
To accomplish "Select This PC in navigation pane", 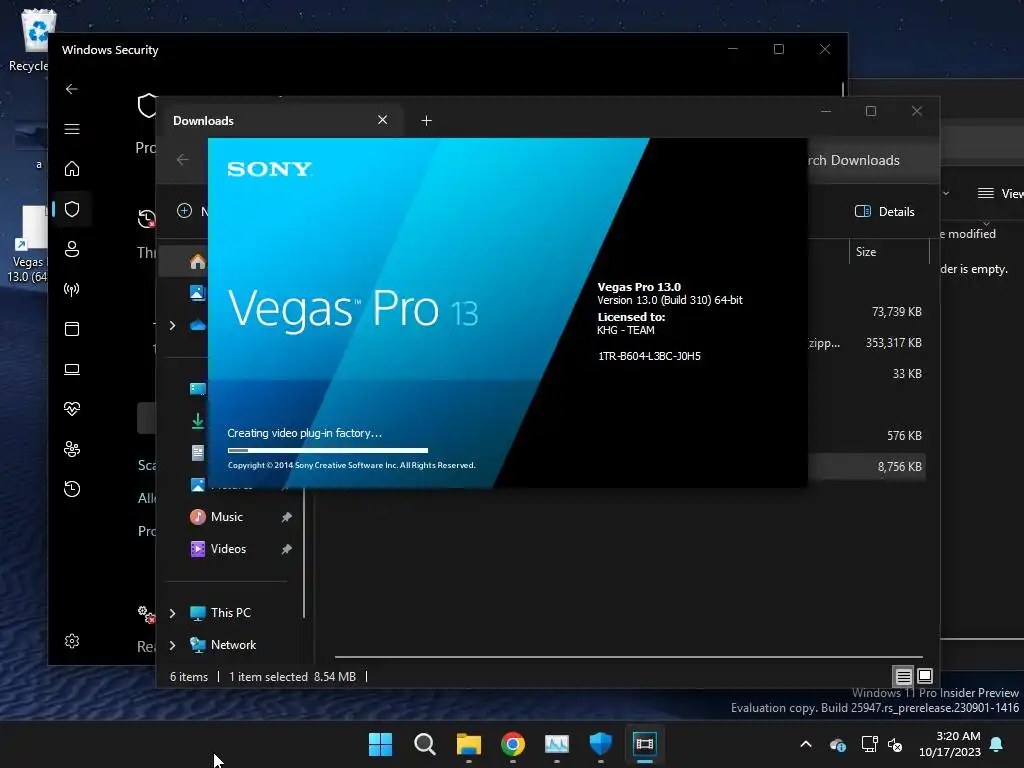I will click(x=231, y=613).
